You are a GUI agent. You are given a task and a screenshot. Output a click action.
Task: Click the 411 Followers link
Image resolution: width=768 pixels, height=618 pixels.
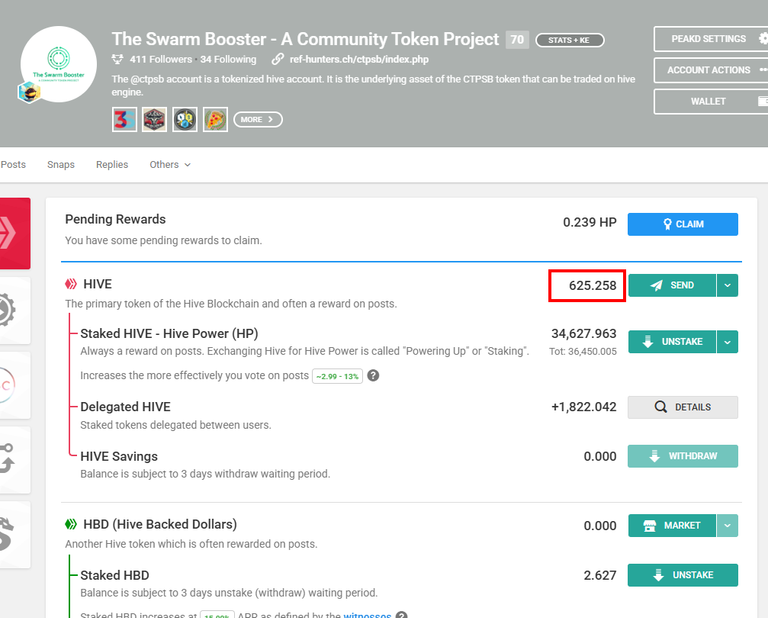[x=161, y=59]
